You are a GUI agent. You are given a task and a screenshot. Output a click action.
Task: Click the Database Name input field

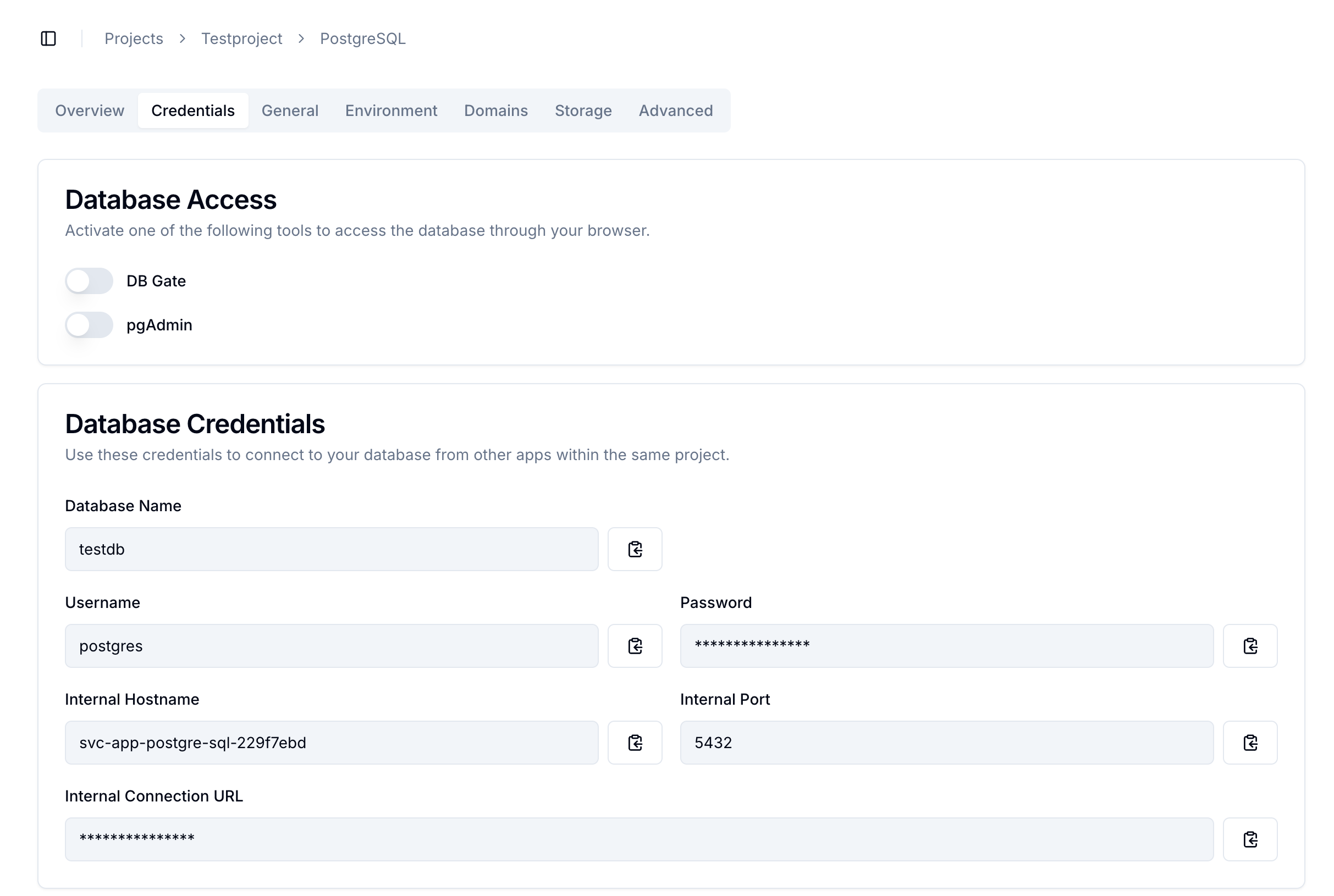pyautogui.click(x=332, y=549)
